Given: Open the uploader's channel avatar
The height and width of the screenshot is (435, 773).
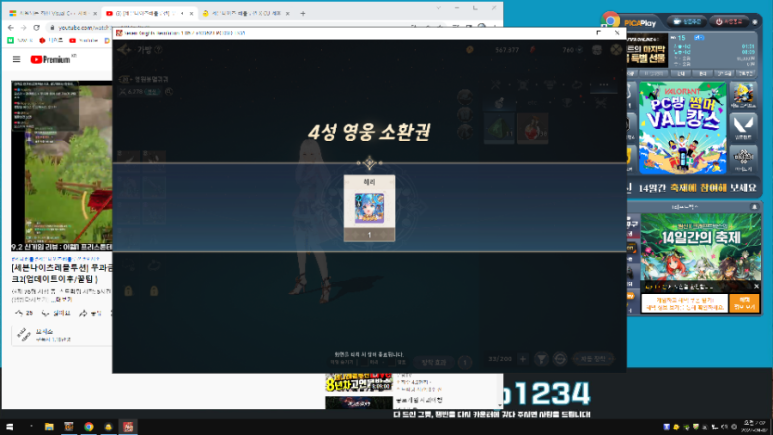Looking at the screenshot, I should (23, 335).
